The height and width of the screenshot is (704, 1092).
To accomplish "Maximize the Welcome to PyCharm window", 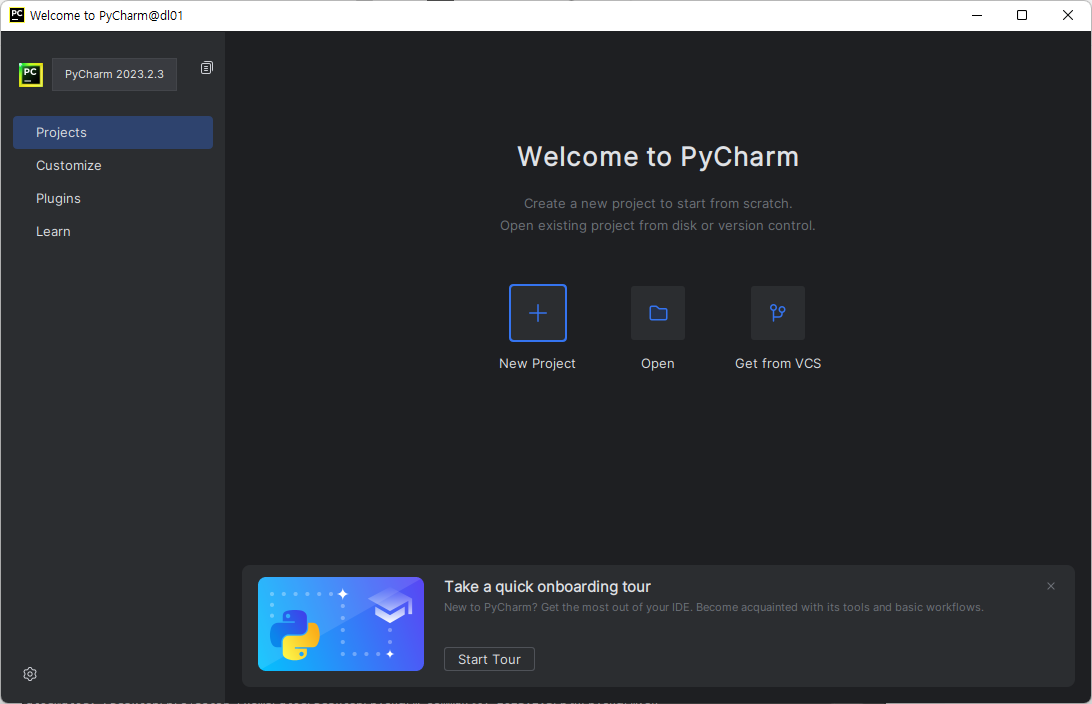I will tap(1022, 15).
